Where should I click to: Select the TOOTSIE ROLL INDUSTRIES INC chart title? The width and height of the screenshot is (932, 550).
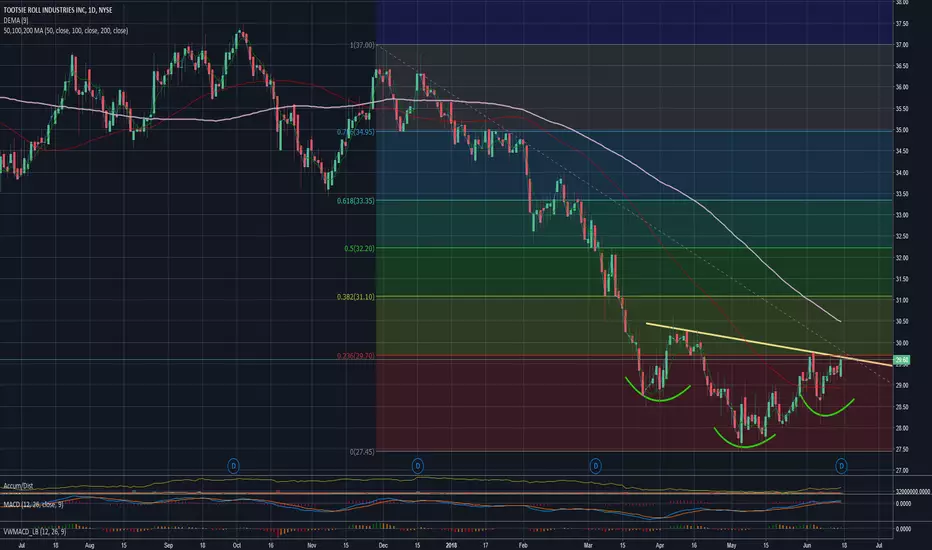pos(57,10)
